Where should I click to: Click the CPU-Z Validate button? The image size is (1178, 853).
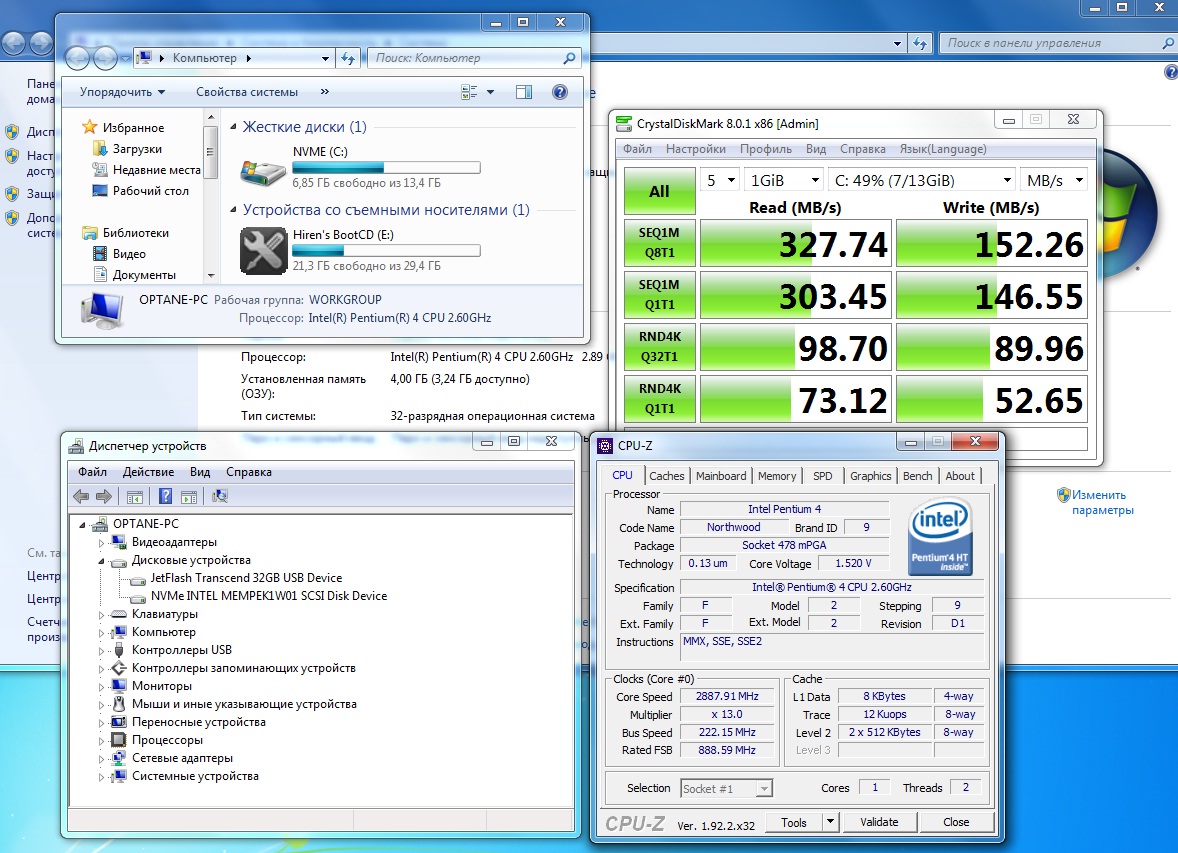click(879, 822)
